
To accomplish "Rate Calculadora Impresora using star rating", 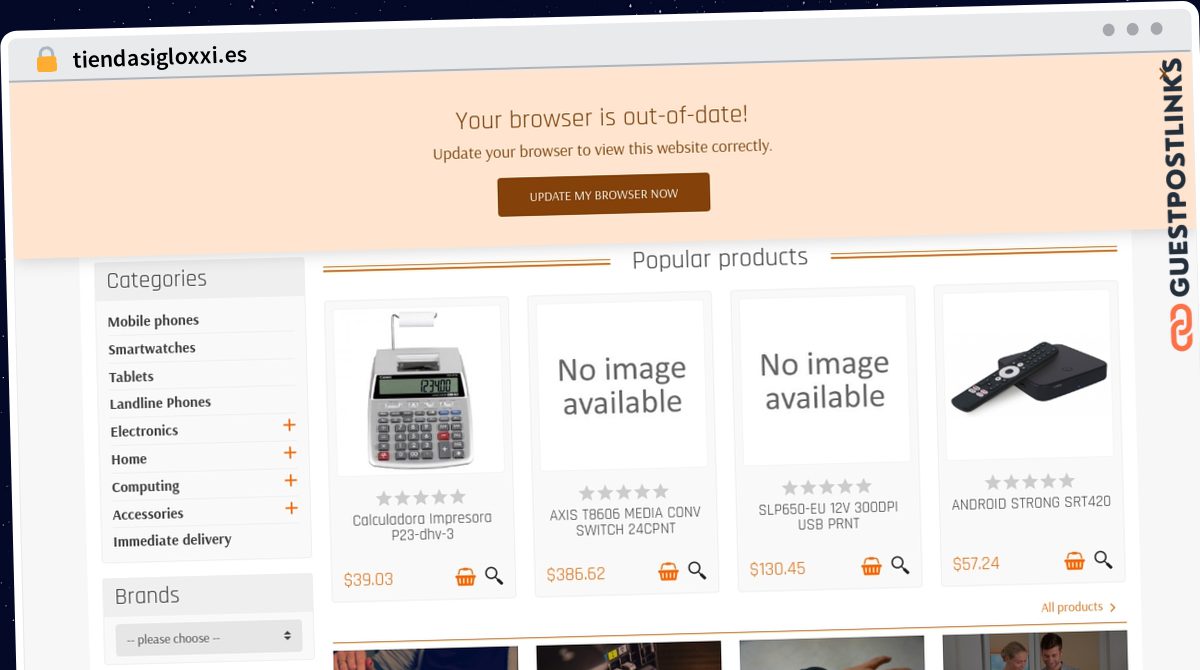I will pos(421,497).
